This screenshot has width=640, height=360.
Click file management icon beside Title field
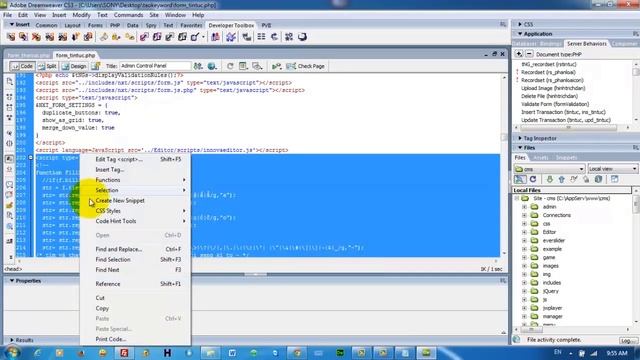[198, 66]
